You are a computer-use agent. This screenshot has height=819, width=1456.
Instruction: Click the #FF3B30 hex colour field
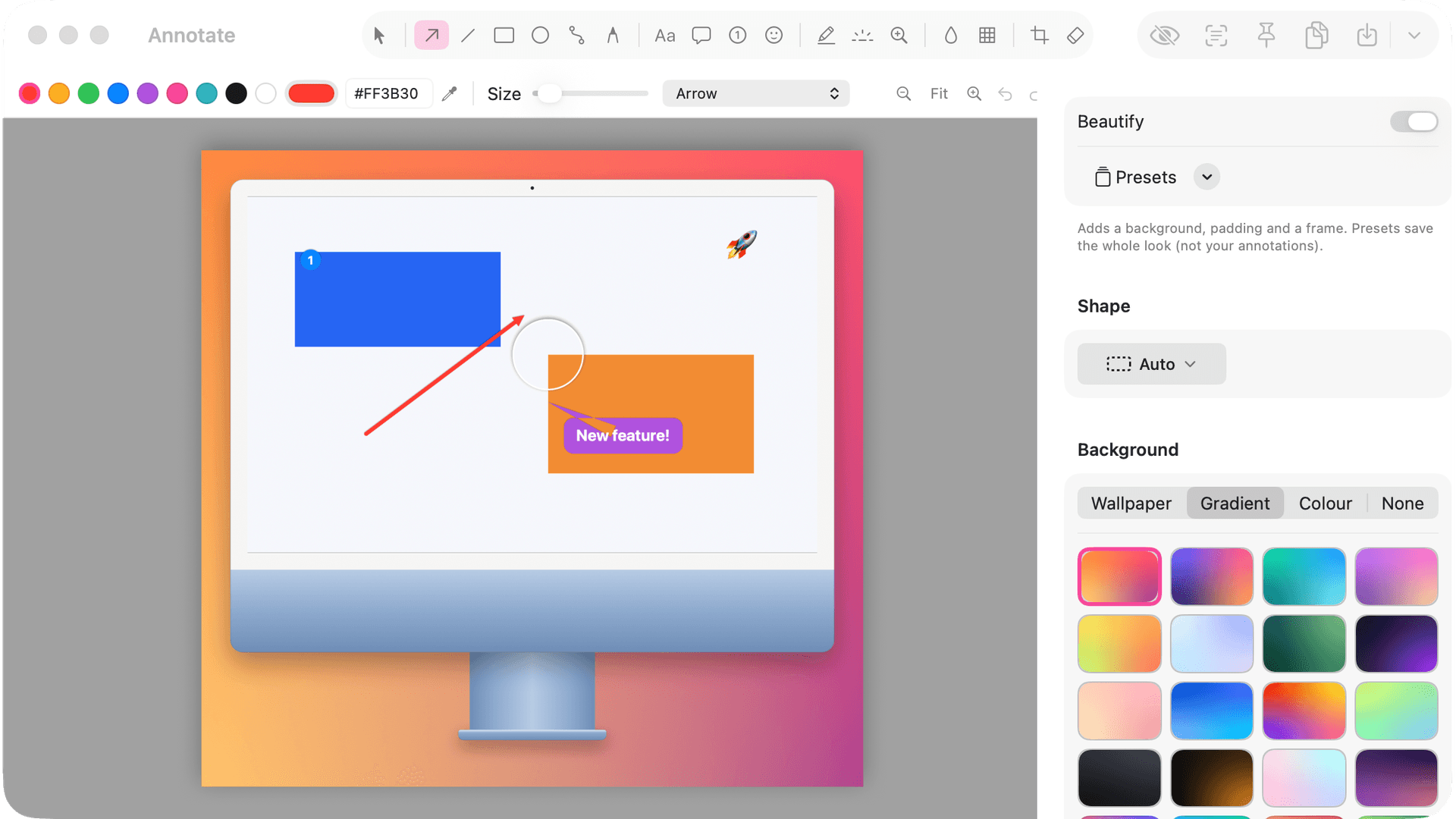pos(388,93)
